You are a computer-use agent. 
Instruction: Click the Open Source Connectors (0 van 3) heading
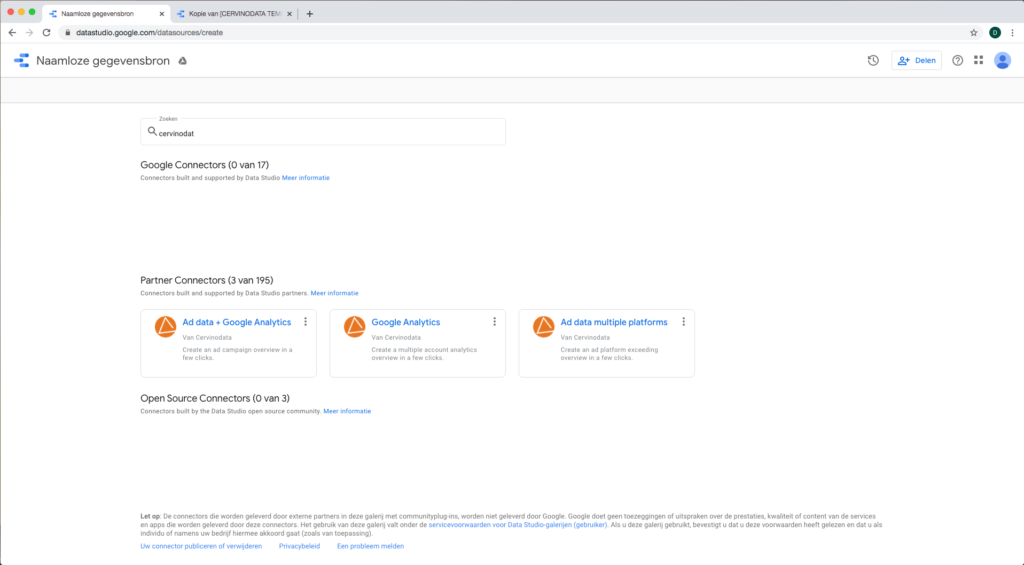[215, 398]
